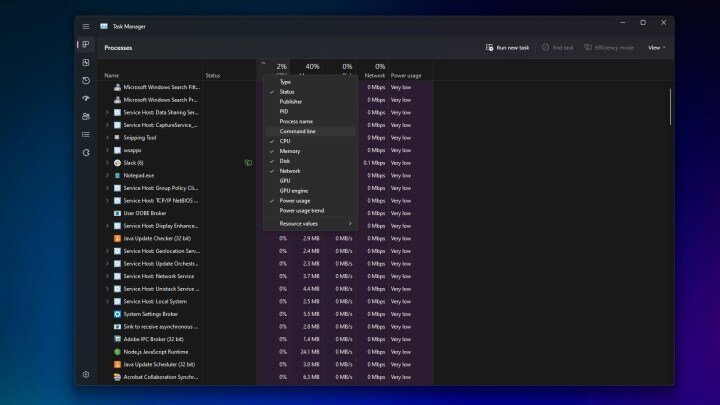This screenshot has height=405, width=720.
Task: Open the Services page icon
Action: pos(86,152)
